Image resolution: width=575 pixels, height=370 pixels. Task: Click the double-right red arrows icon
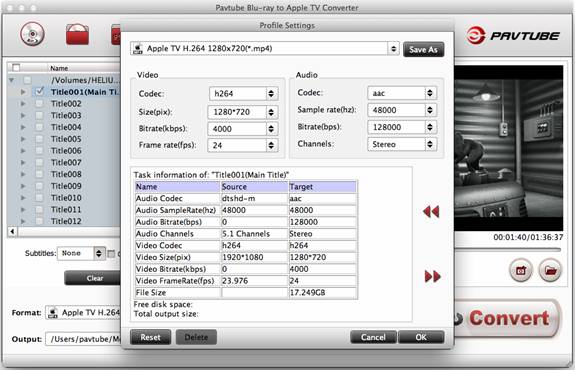point(432,276)
